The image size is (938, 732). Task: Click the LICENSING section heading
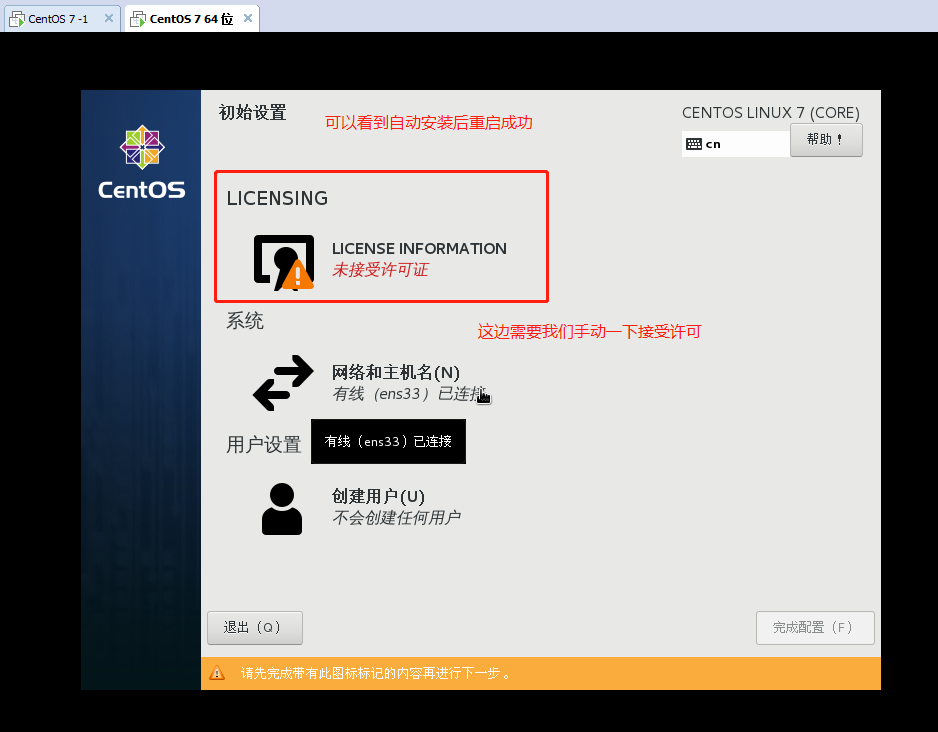277,198
